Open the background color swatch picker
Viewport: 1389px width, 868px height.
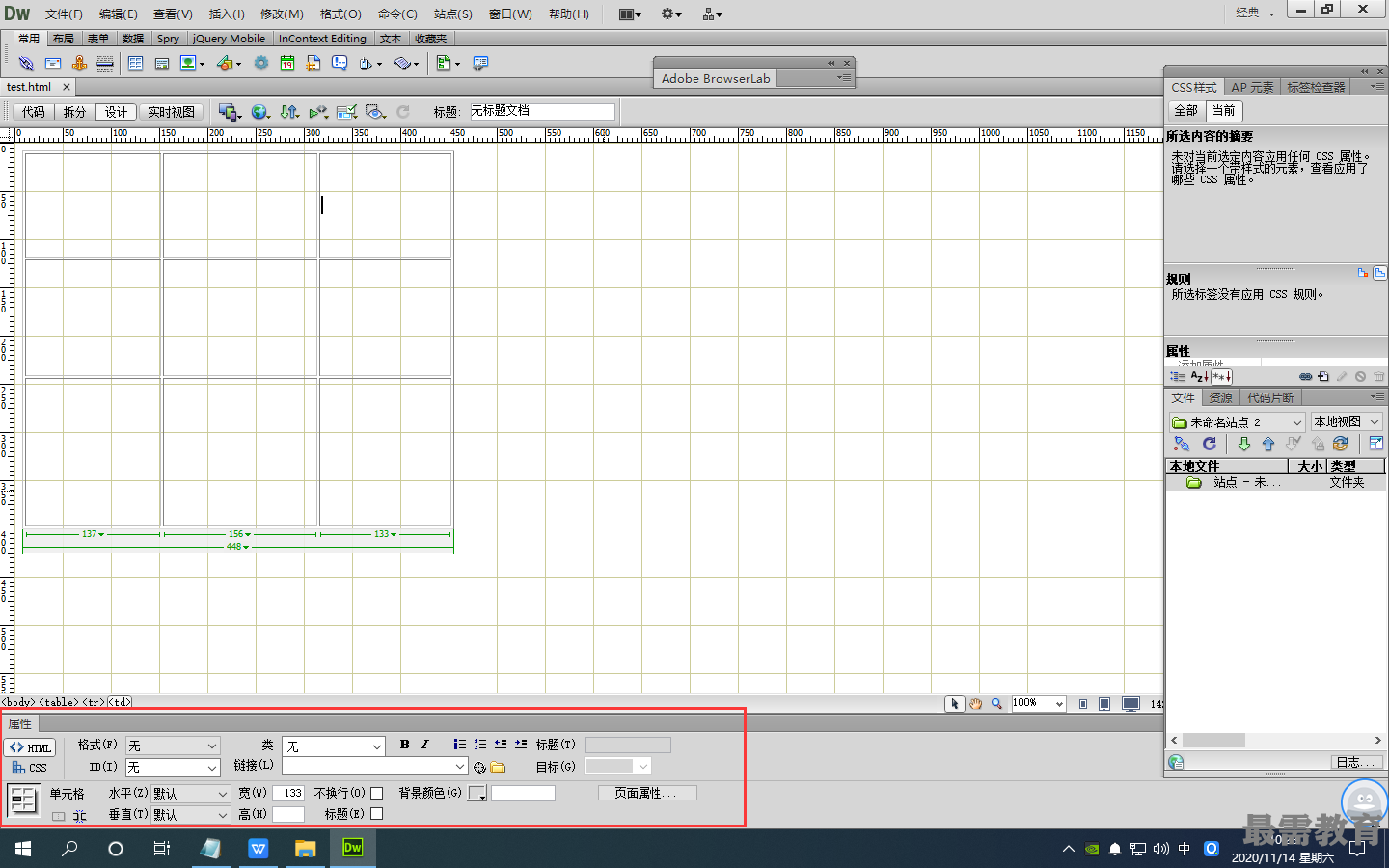[477, 793]
